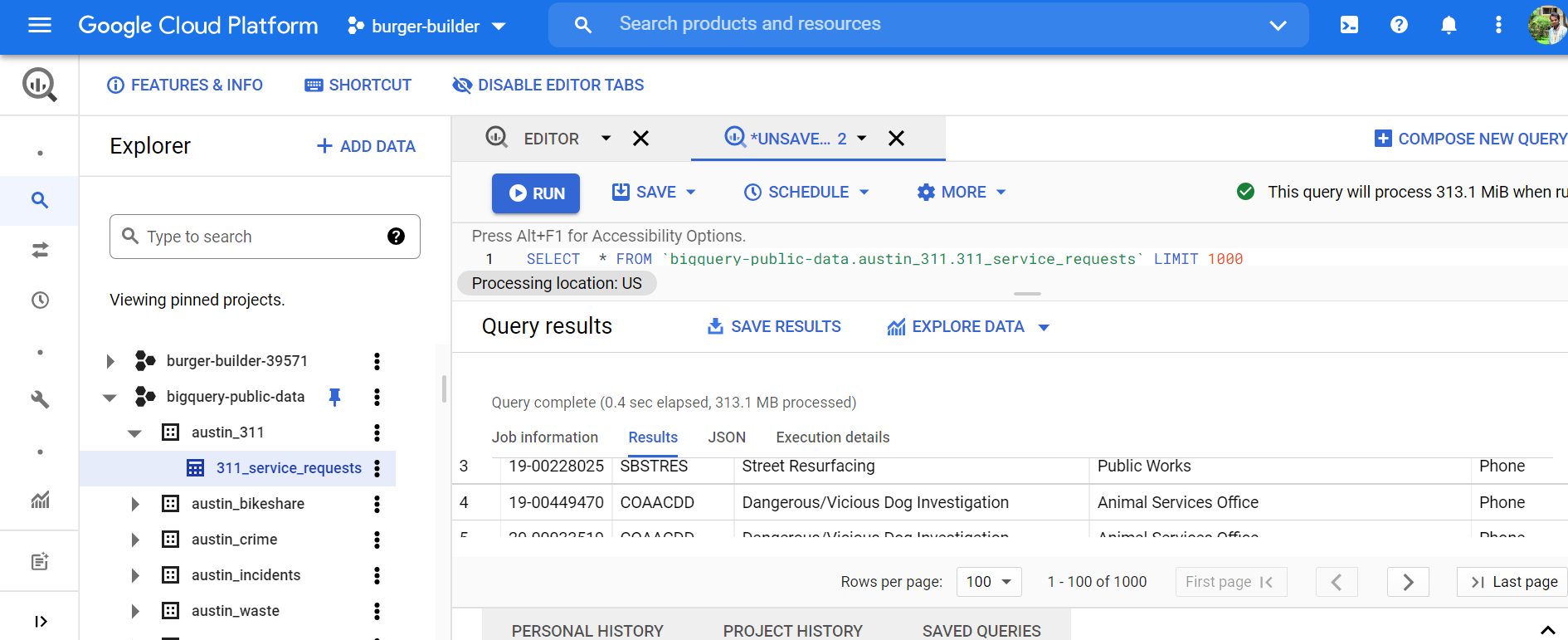Open the help question mark icon
Viewport: 1568px width, 640px height.
(1399, 25)
